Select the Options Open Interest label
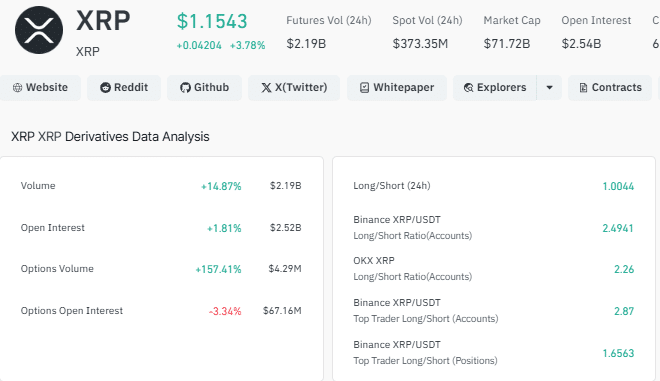Viewport: 660px width, 381px height. (x=72, y=311)
